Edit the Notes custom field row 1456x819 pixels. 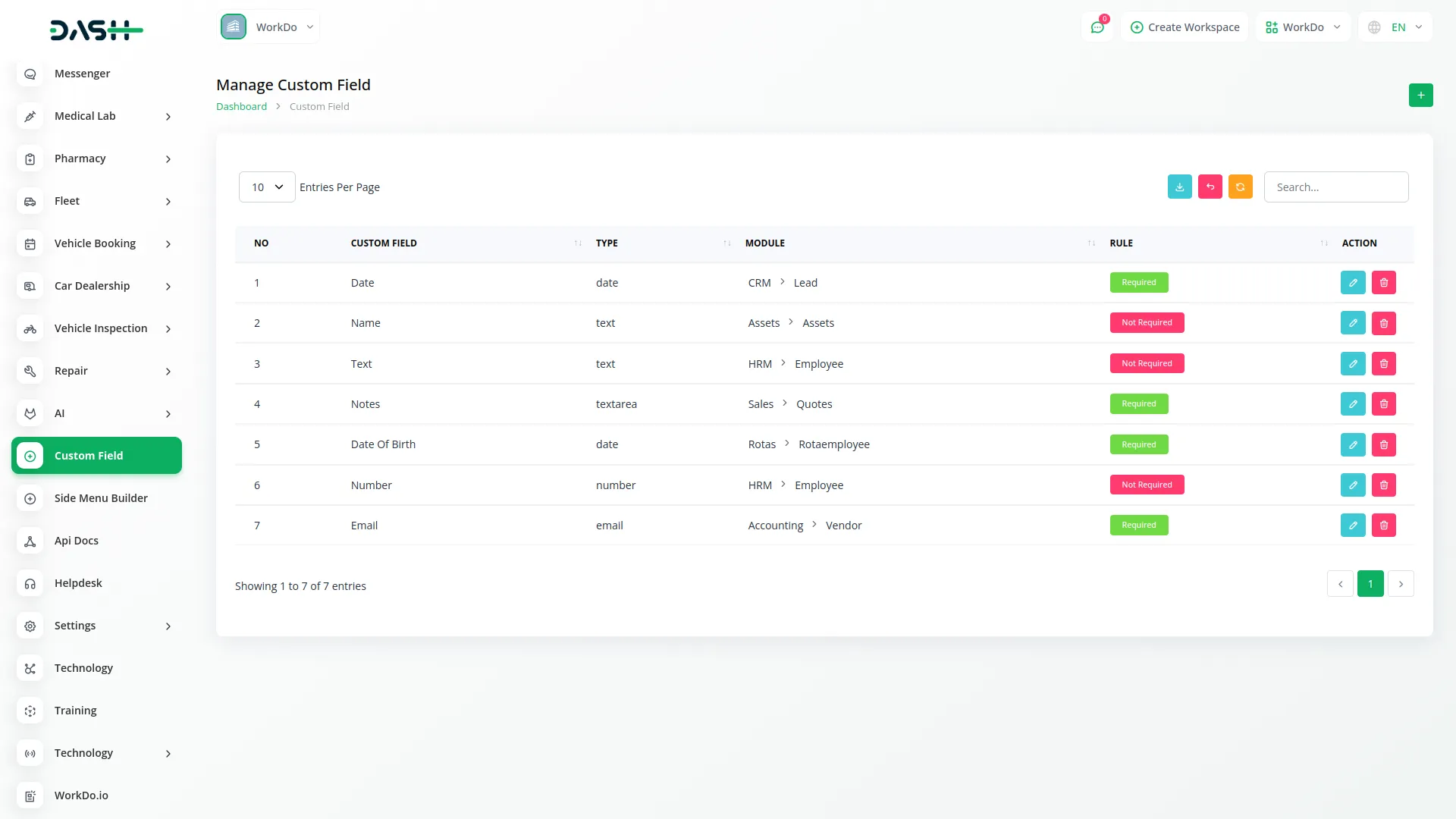1352,404
